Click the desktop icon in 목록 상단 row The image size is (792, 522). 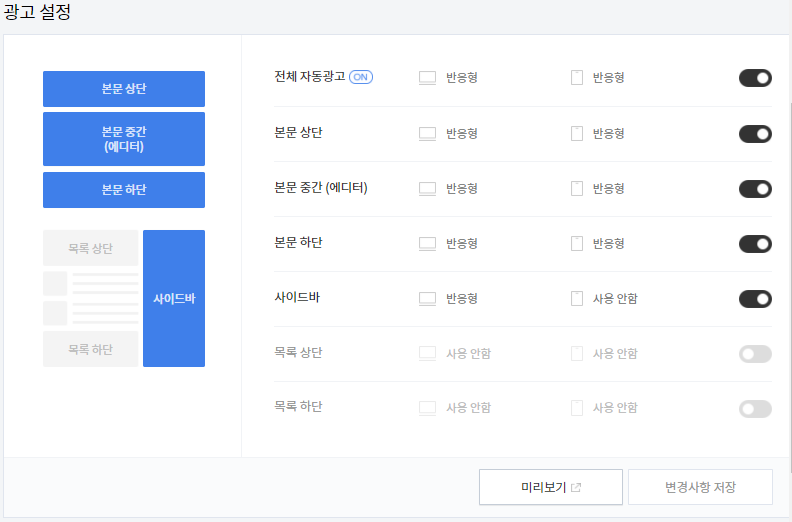coord(427,354)
